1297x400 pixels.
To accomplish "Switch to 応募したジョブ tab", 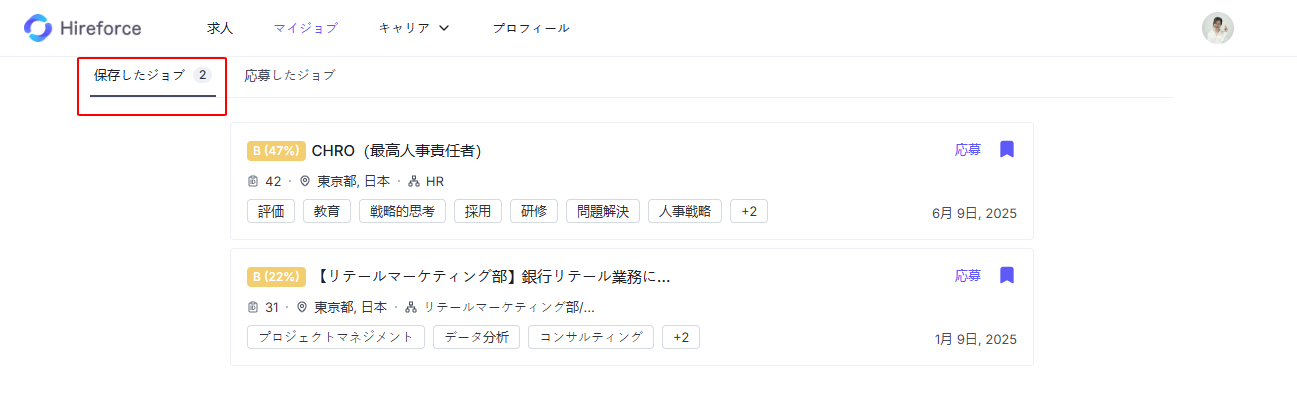I will coord(290,75).
